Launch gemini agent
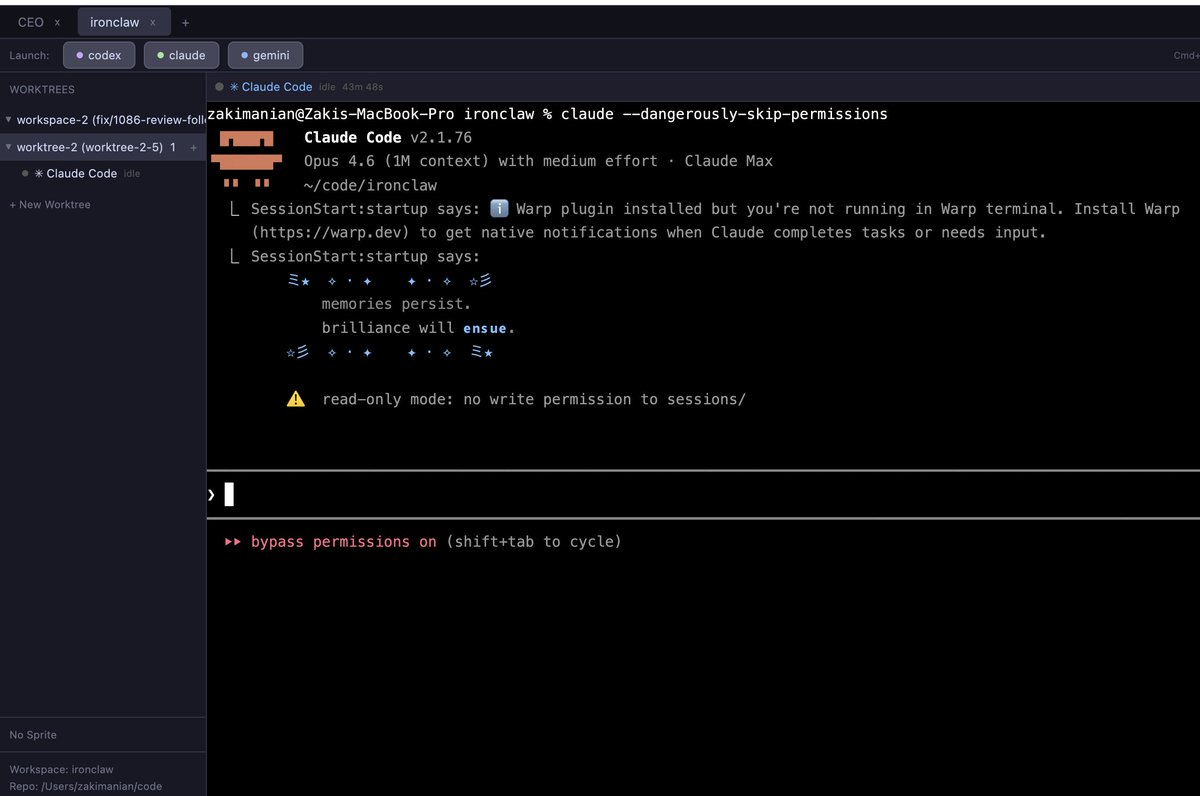 point(265,55)
